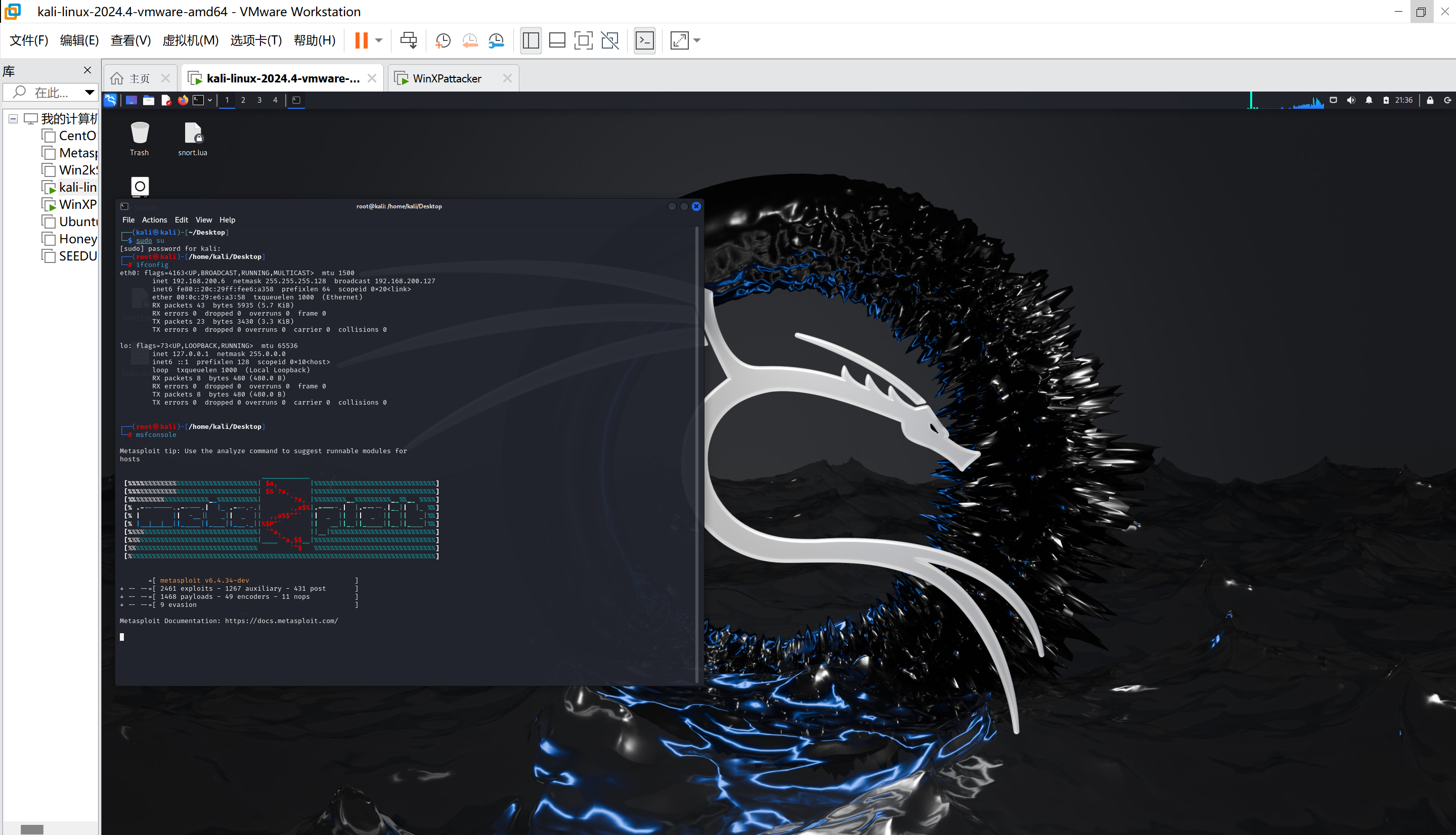Viewport: 1456px width, 835px height.
Task: Toggle the thumbnail bar view
Action: pos(557,40)
